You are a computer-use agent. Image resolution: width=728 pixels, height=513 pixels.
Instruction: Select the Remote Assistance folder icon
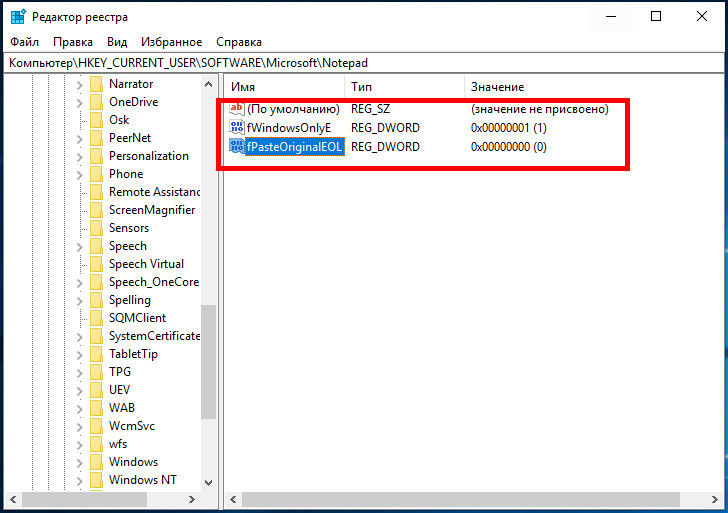click(x=96, y=192)
